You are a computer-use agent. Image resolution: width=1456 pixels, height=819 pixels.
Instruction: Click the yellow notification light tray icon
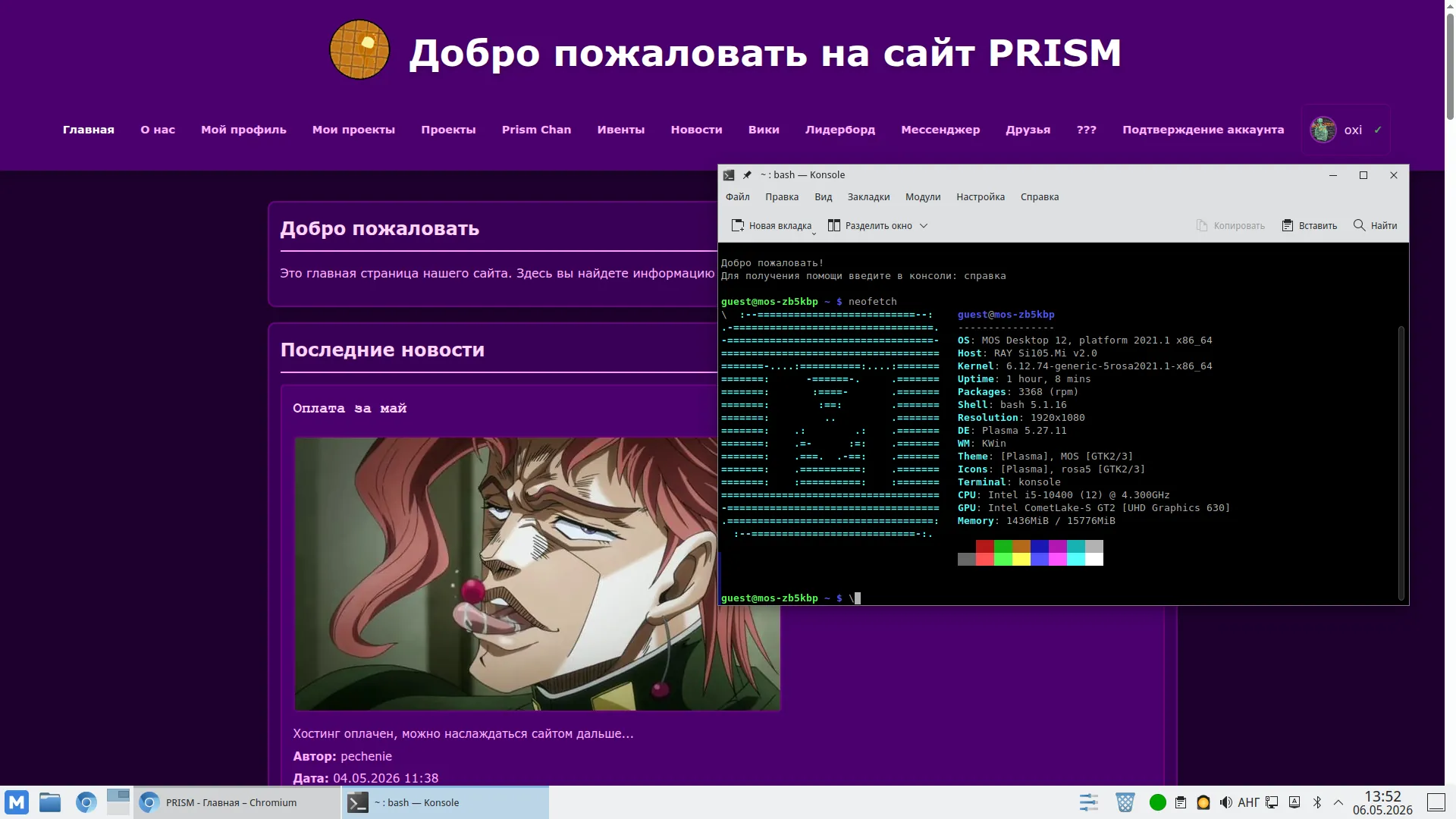[x=1203, y=802]
